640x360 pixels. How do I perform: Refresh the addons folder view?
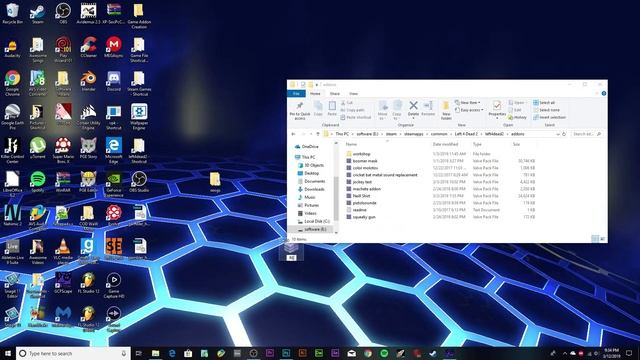pyautogui.click(x=564, y=134)
